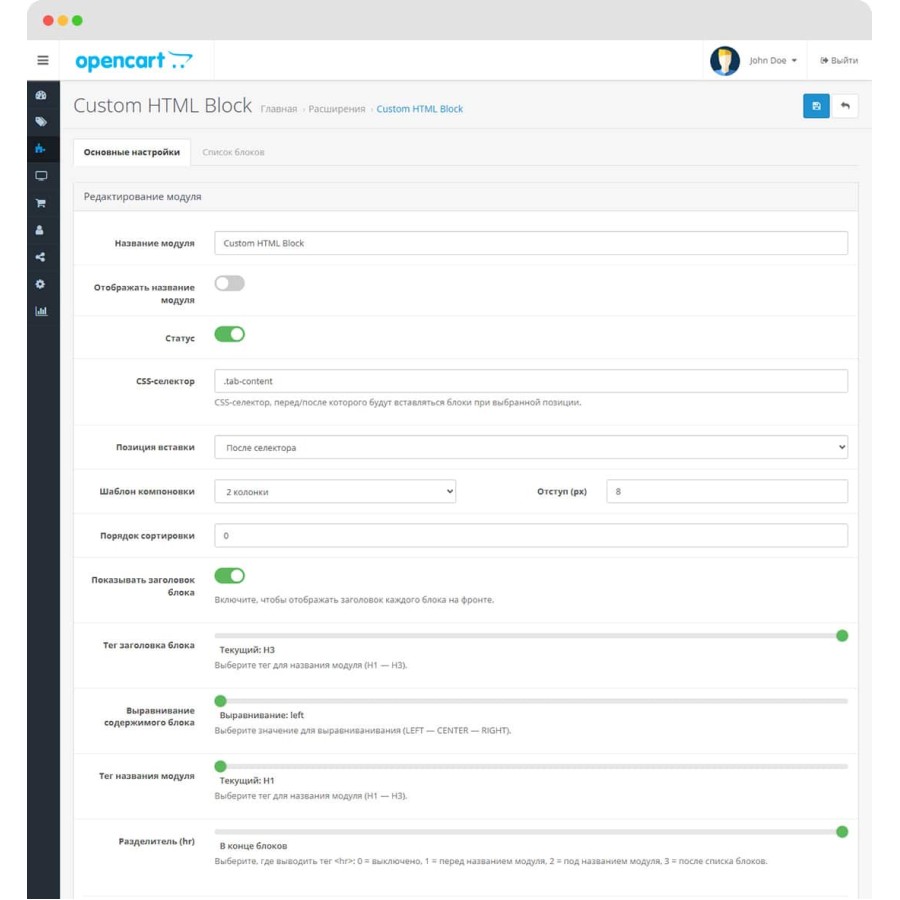900x900 pixels.
Task: Switch to 'Основные настройки' tab
Action: pos(132,152)
